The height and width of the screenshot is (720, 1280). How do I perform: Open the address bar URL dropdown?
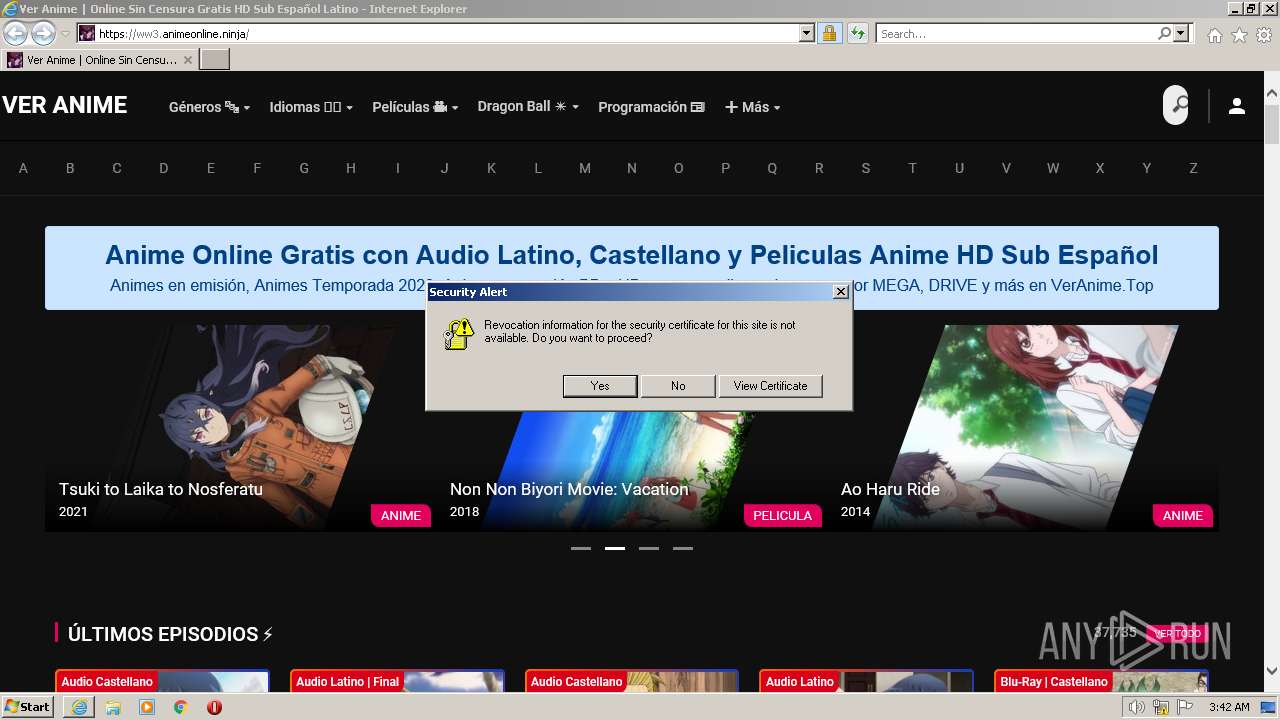(807, 34)
